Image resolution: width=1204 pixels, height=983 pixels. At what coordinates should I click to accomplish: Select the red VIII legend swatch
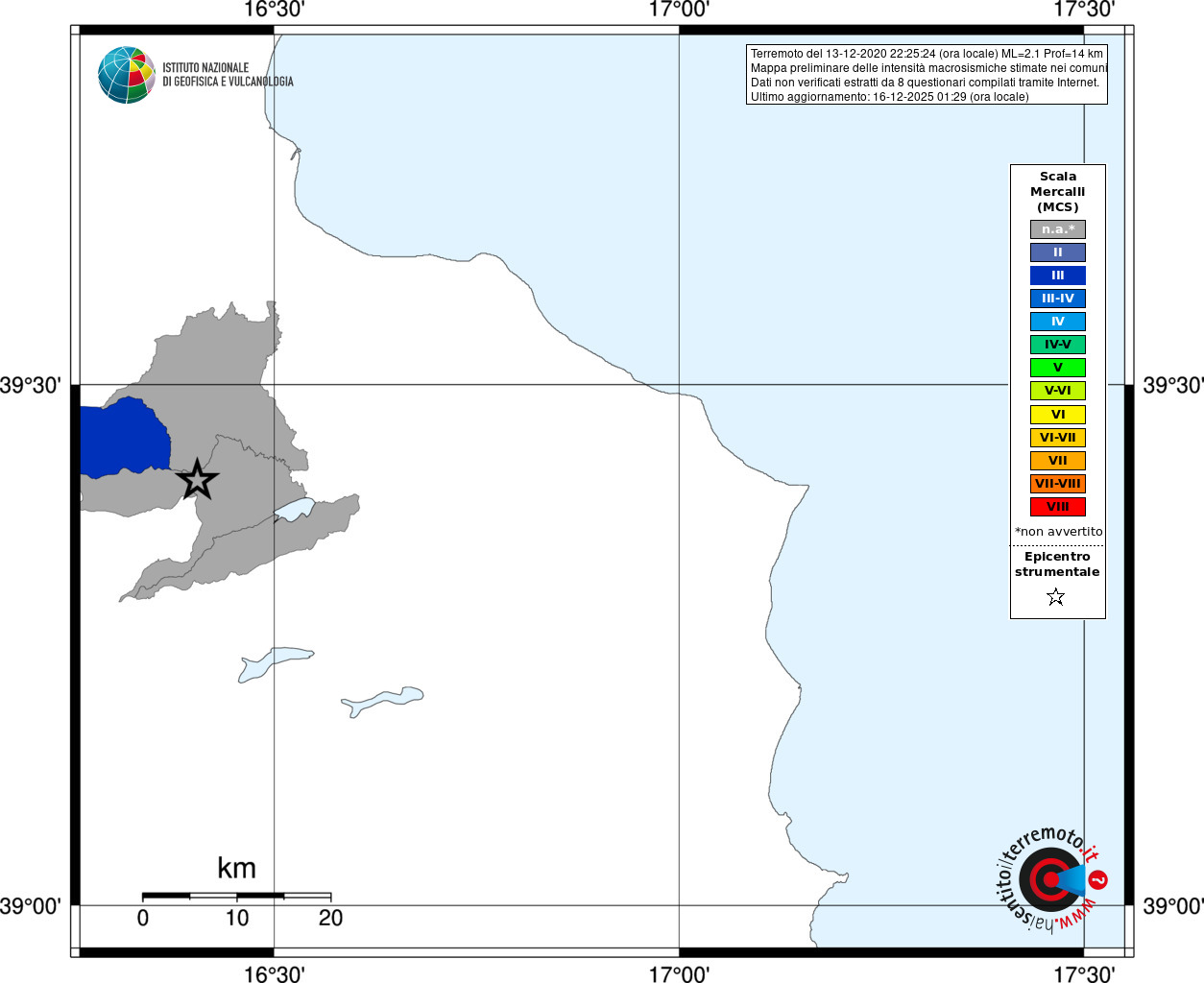coord(1058,507)
